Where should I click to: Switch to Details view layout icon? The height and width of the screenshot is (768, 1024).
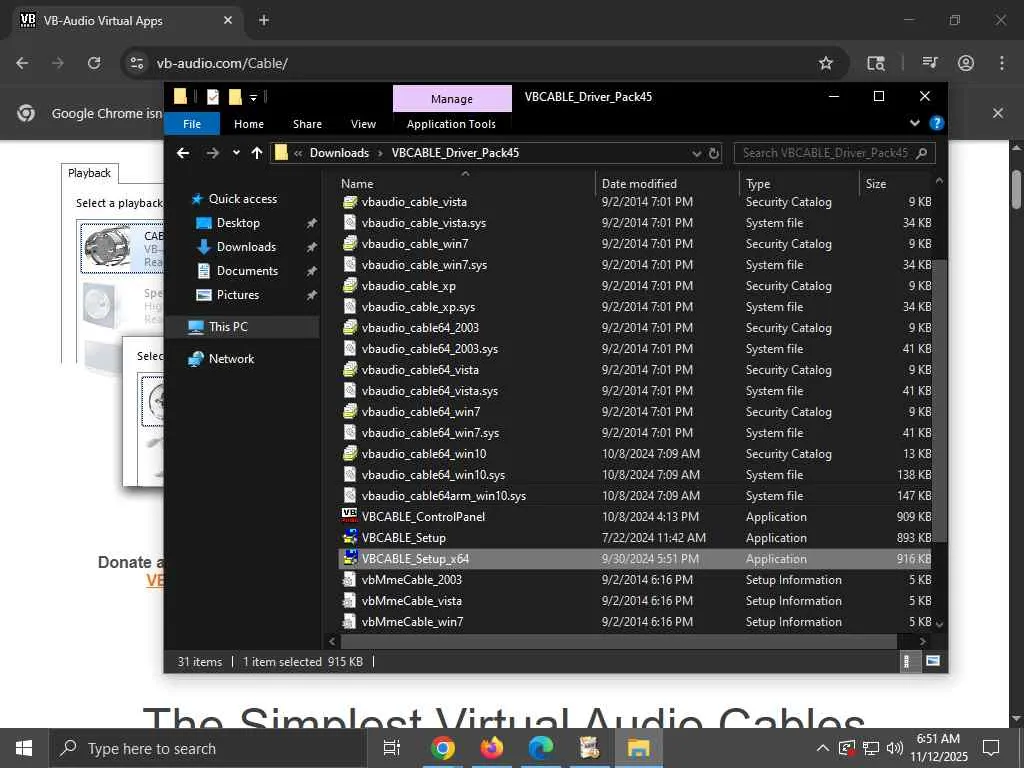[x=906, y=662]
